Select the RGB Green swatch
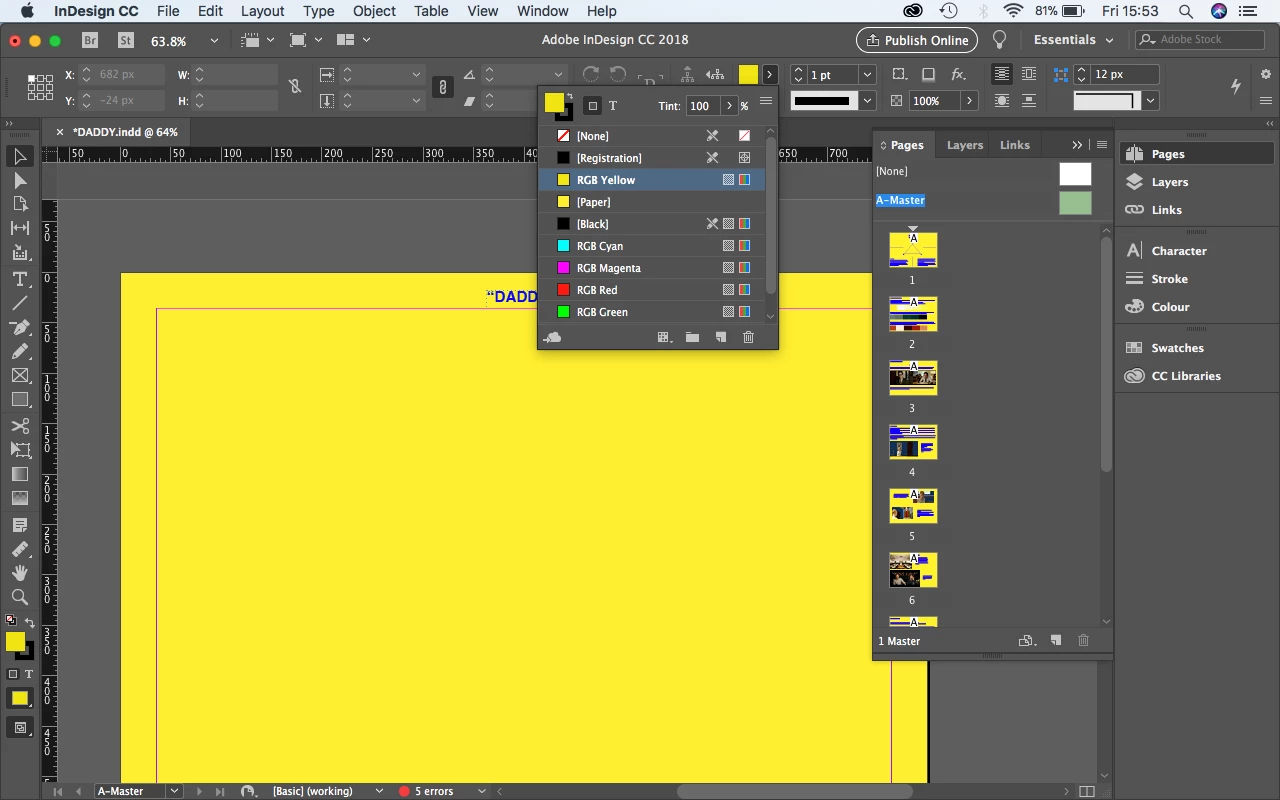The image size is (1280, 800). 652,312
